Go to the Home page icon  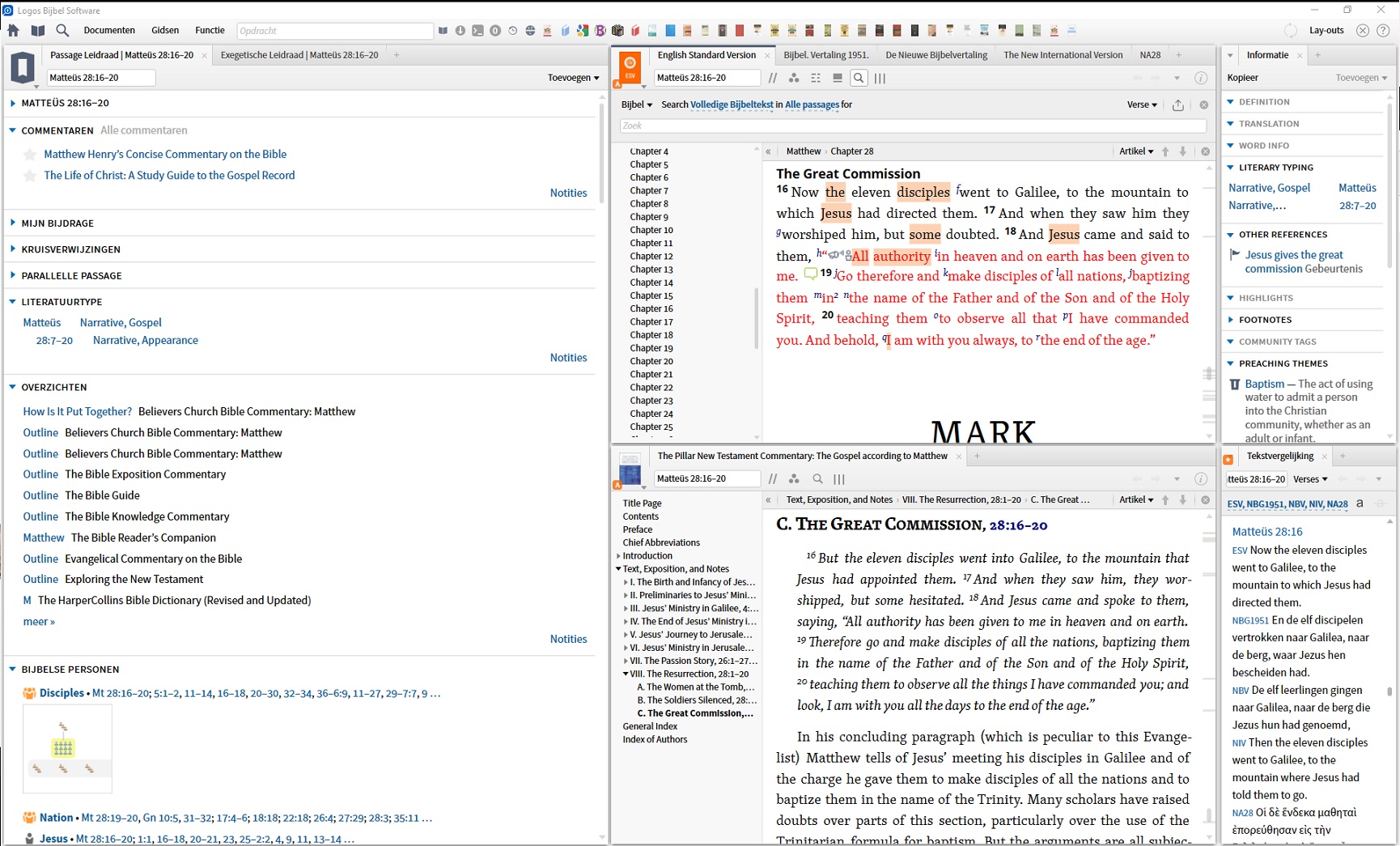(14, 31)
